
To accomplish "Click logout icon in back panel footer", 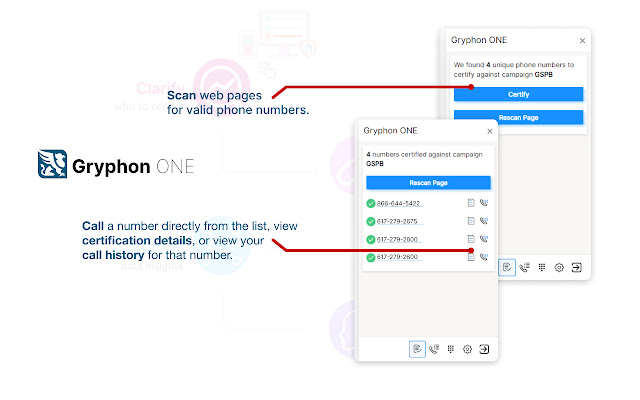I will 576,267.
